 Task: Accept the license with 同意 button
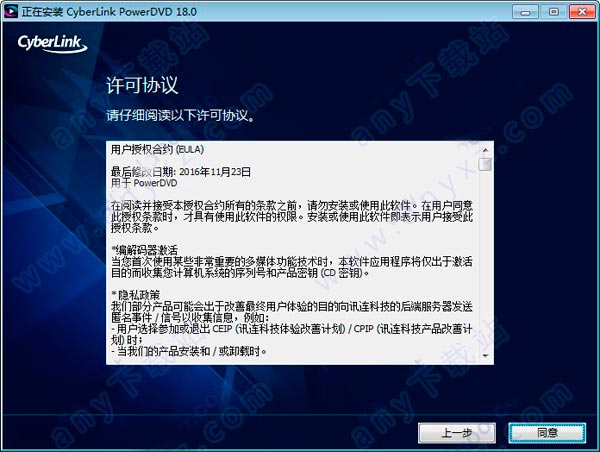coord(547,433)
